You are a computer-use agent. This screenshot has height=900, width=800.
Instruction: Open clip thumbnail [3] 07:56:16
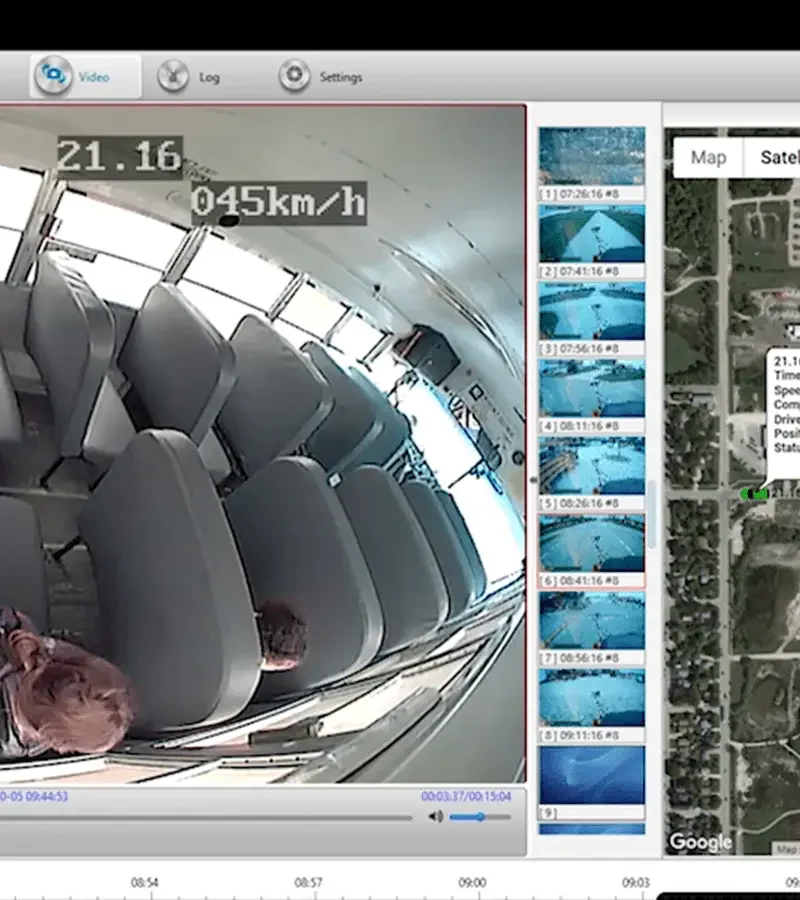(x=592, y=311)
